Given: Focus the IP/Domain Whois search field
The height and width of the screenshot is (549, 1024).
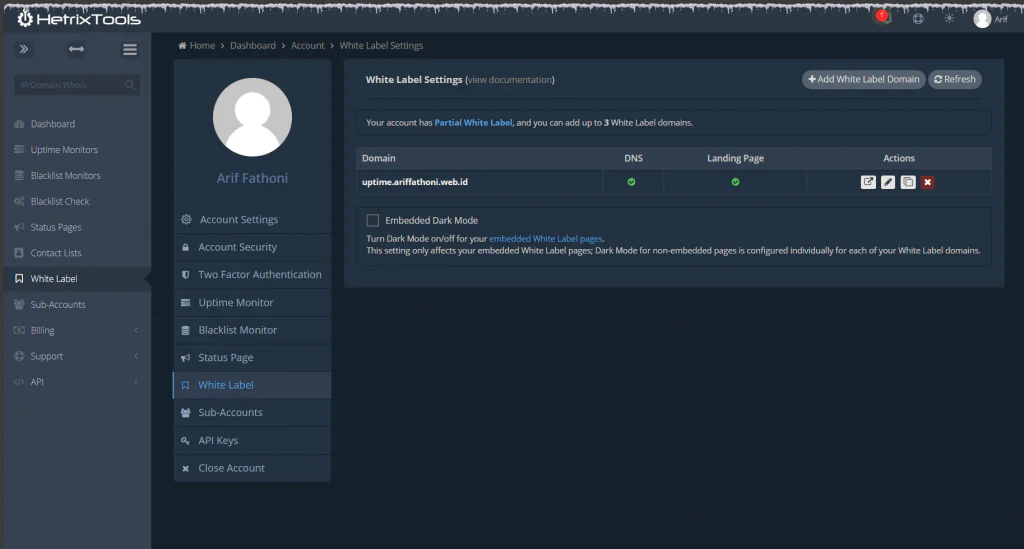Looking at the screenshot, I should pyautogui.click(x=77, y=85).
